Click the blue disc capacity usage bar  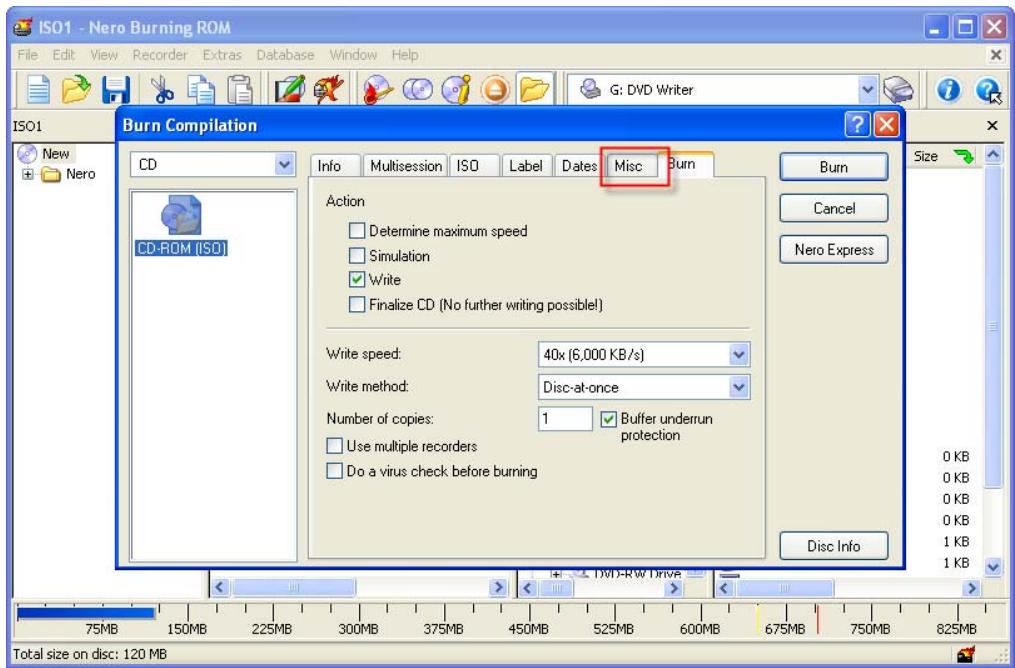pos(86,613)
